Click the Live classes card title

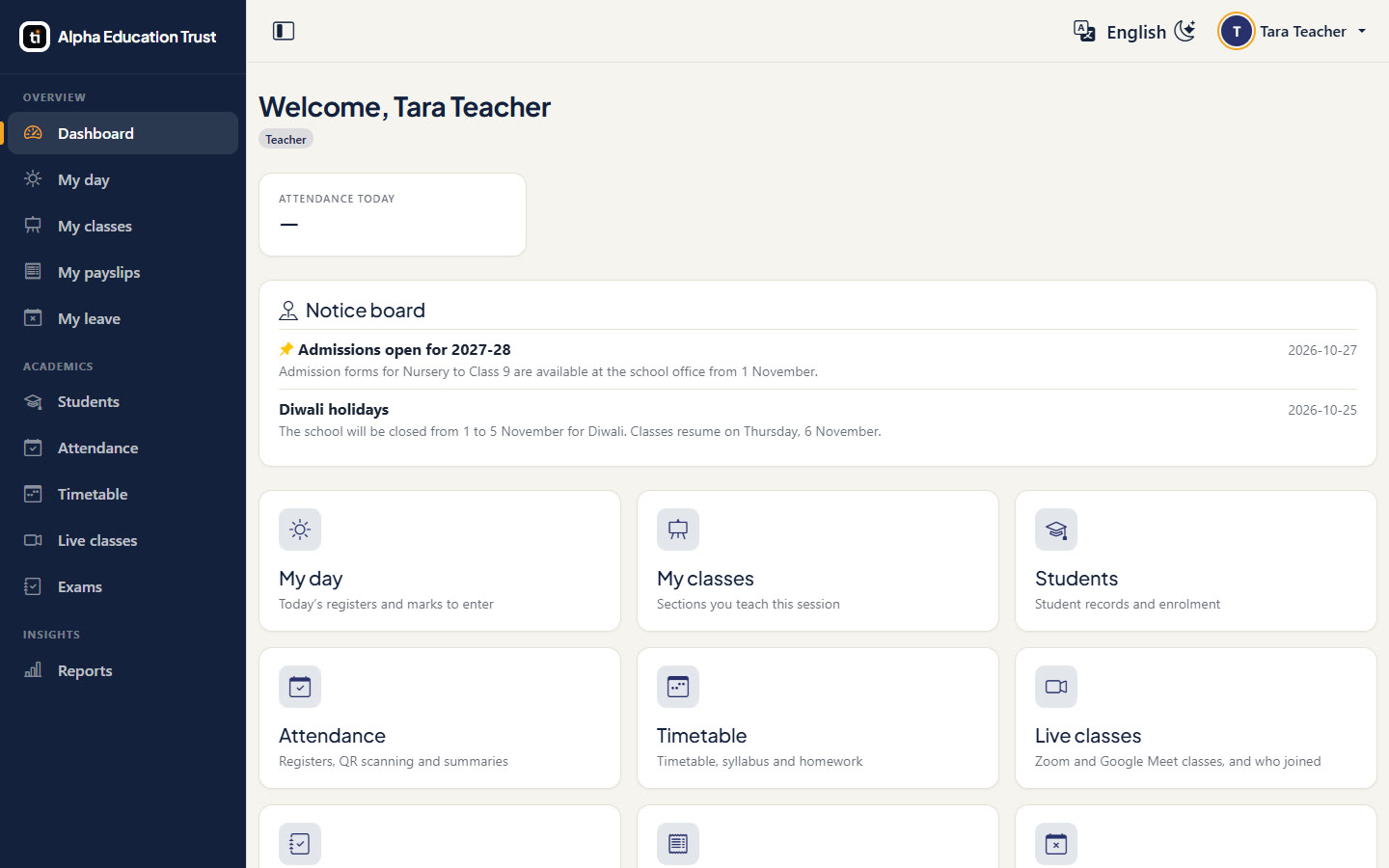tap(1088, 736)
